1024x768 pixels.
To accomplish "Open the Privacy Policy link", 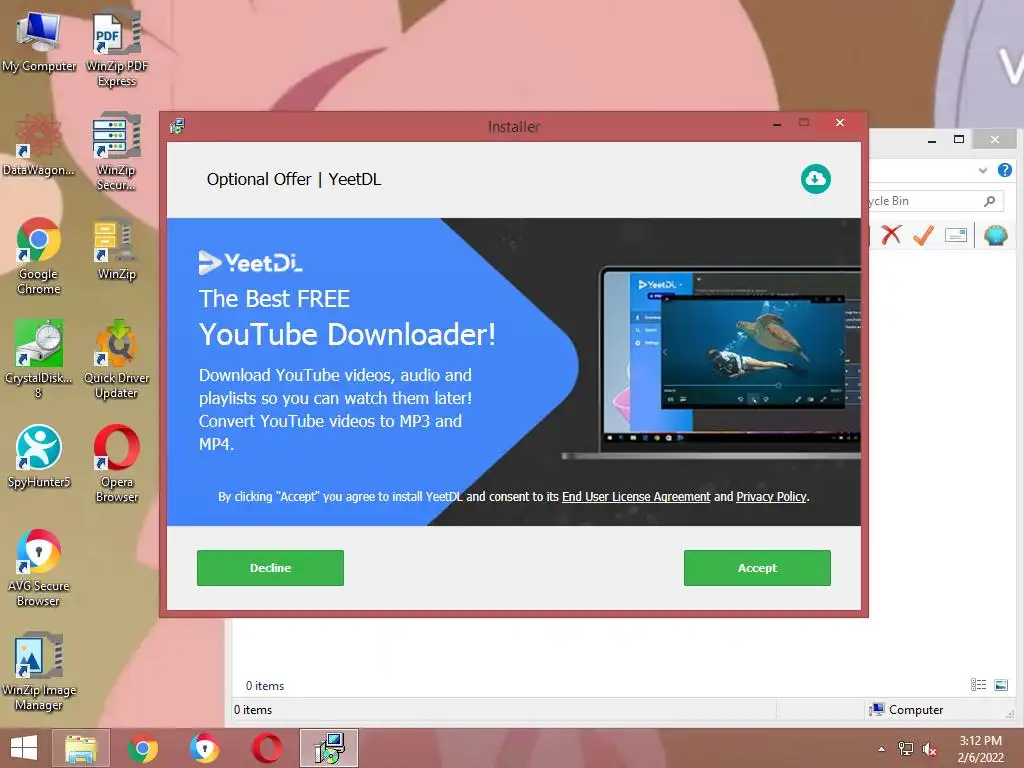I will (x=771, y=496).
